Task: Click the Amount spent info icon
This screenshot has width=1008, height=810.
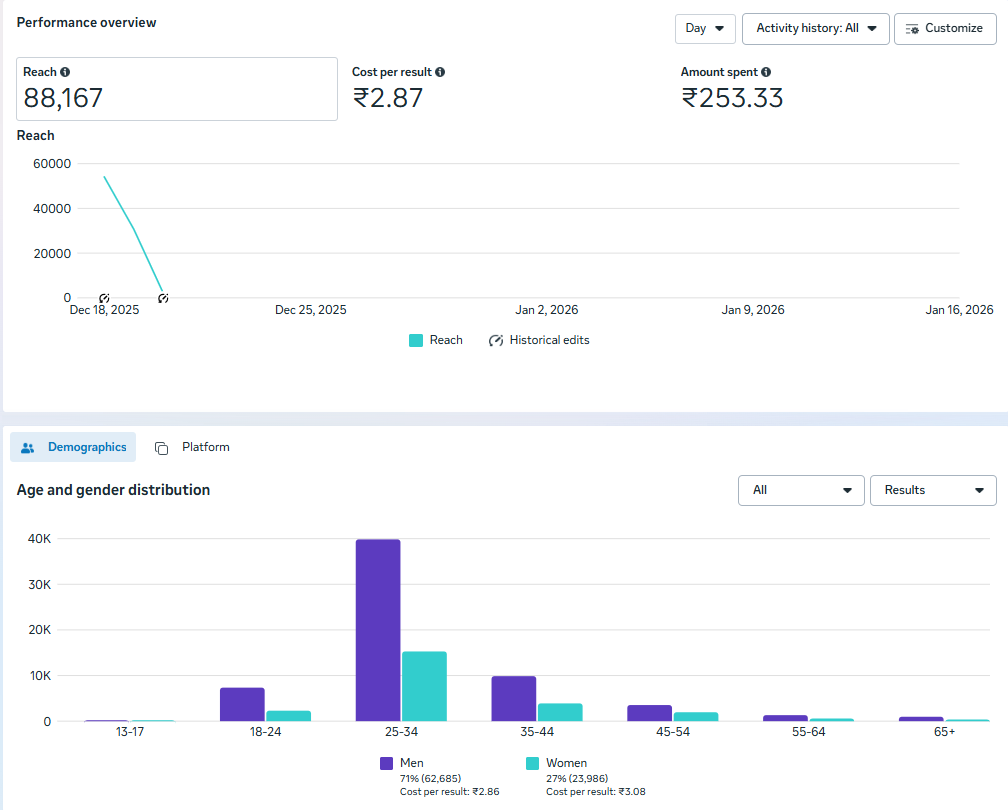Action: (766, 72)
